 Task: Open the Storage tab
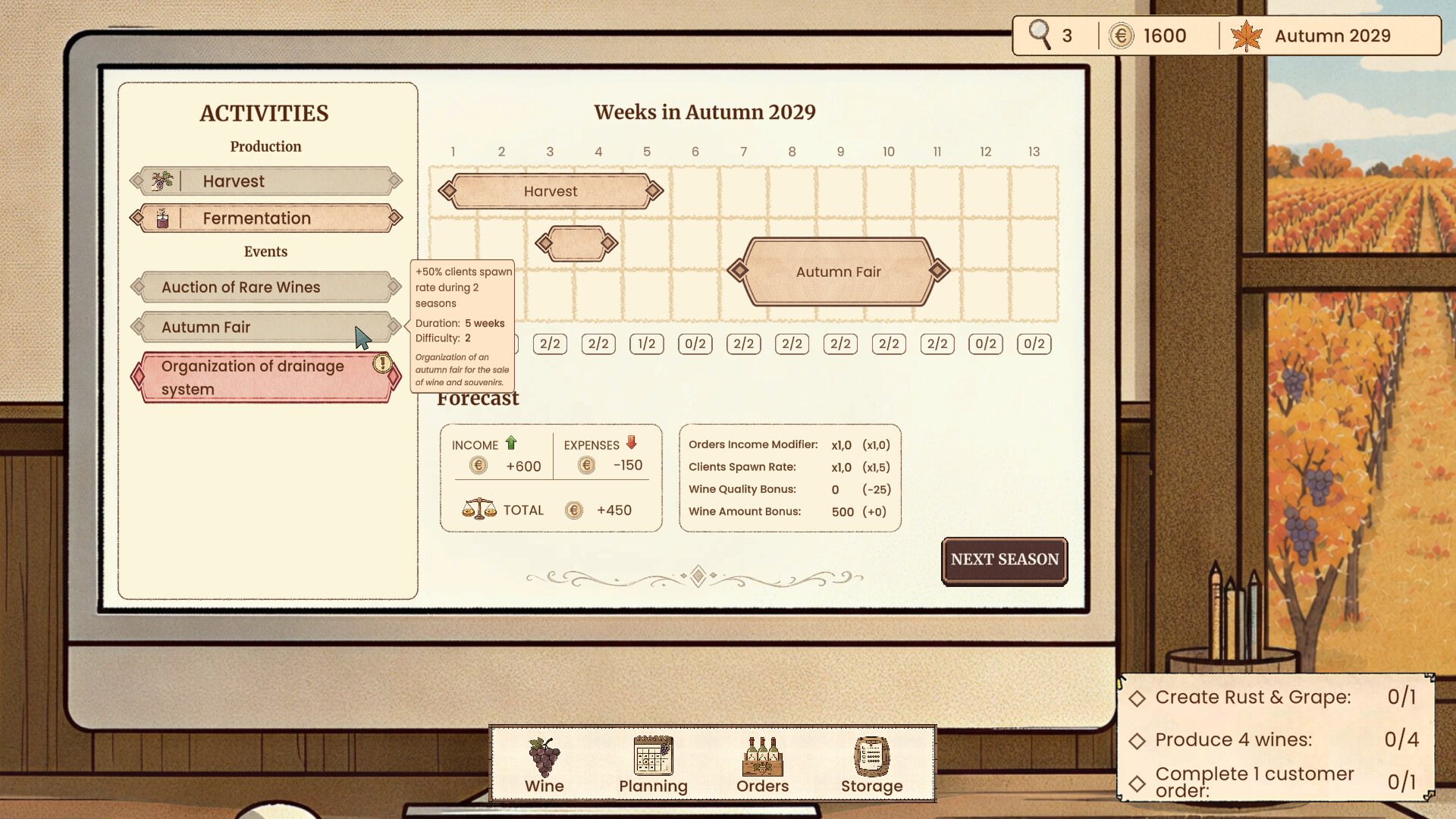[871, 764]
